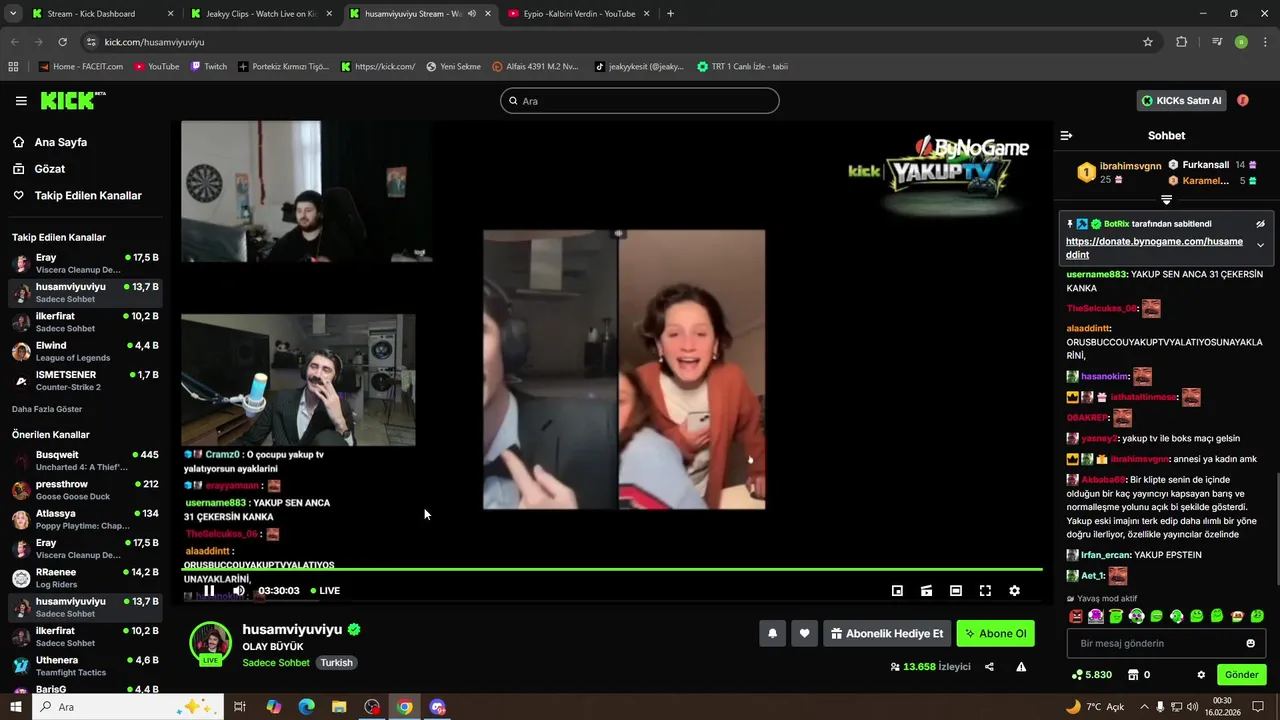Open a new browser tab
The image size is (1280, 720).
click(x=670, y=14)
